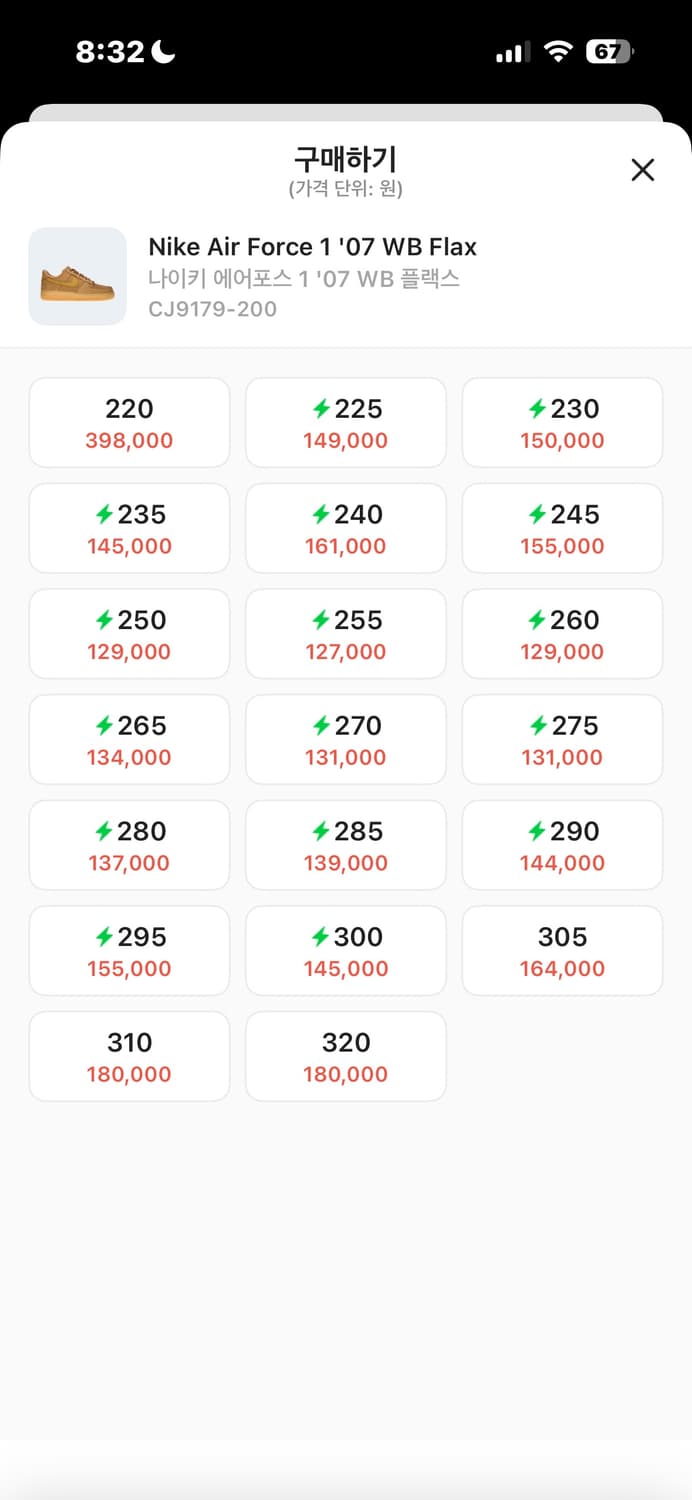Tap the lightning bolt next to size 275
692x1500 pixels.
538,726
